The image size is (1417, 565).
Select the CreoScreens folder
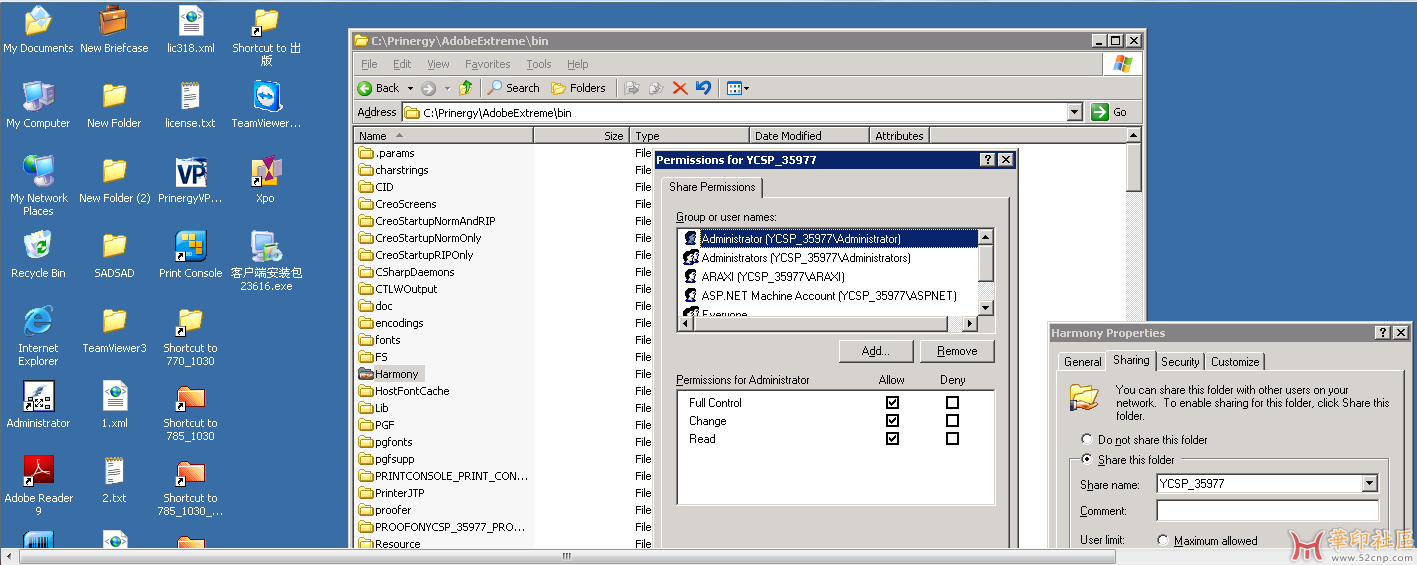(397, 204)
